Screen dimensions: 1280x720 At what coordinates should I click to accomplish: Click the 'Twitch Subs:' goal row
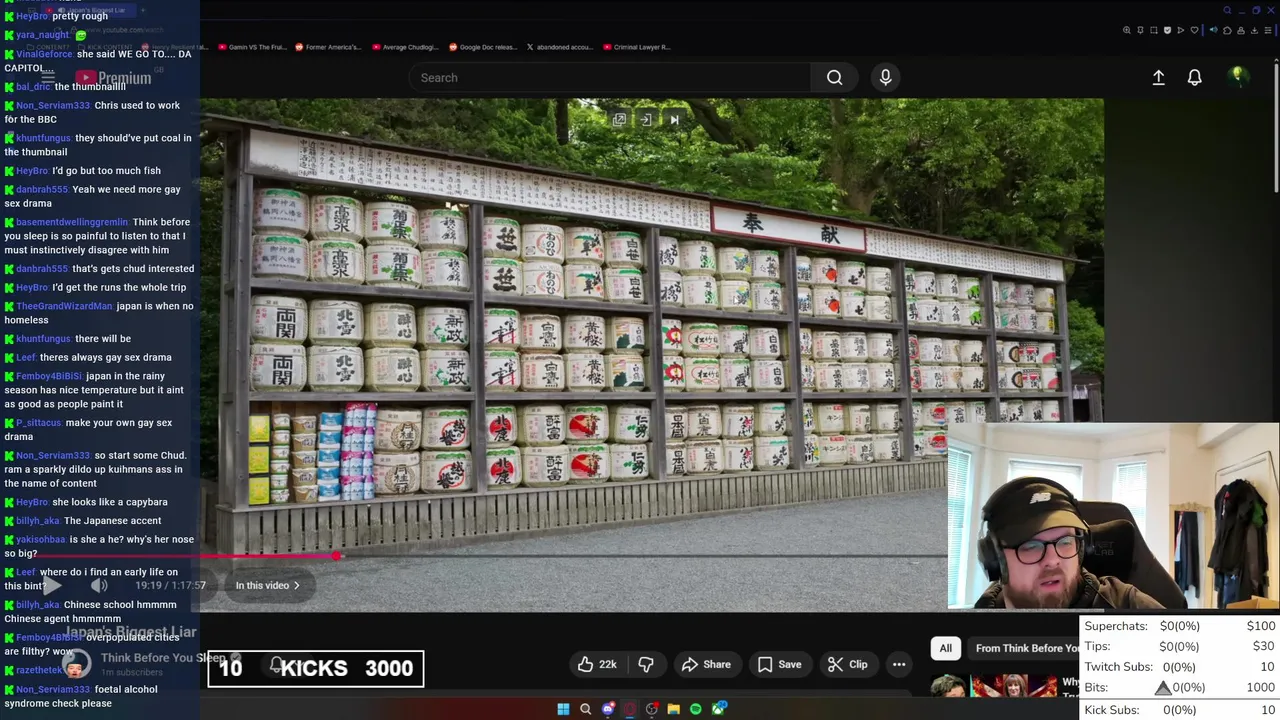pos(1180,667)
